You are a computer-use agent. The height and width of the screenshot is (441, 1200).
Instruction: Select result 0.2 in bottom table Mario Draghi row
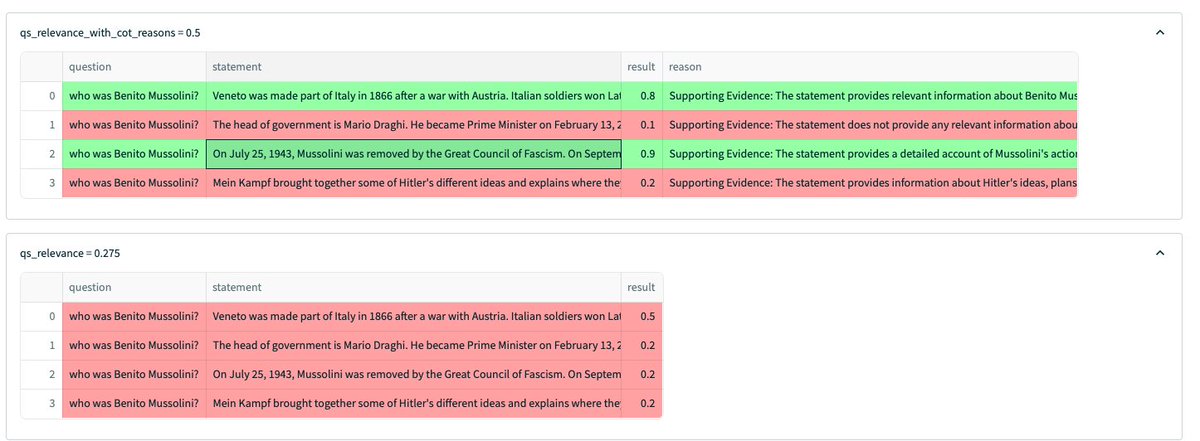[641, 345]
